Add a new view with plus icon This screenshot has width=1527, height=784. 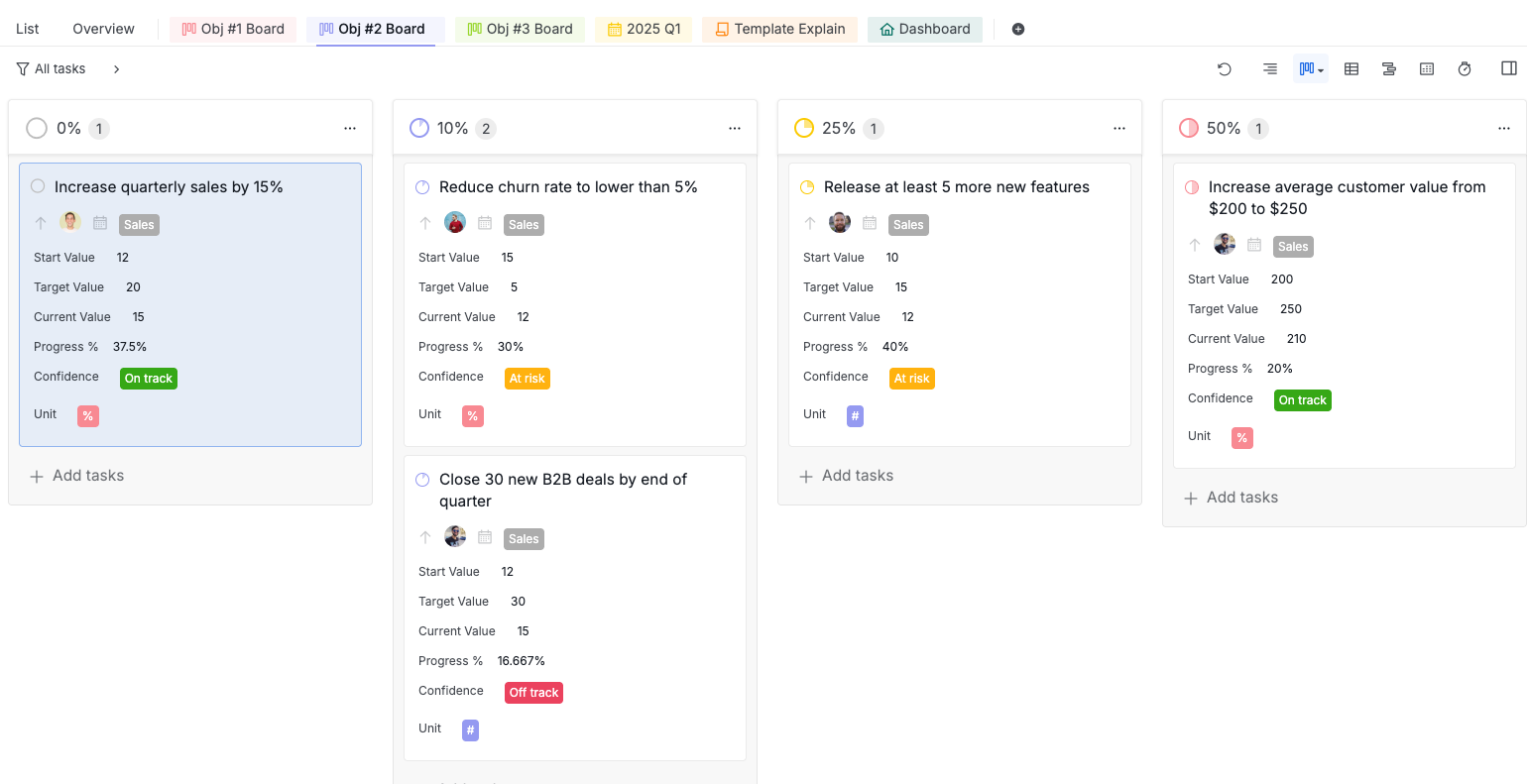[1018, 29]
